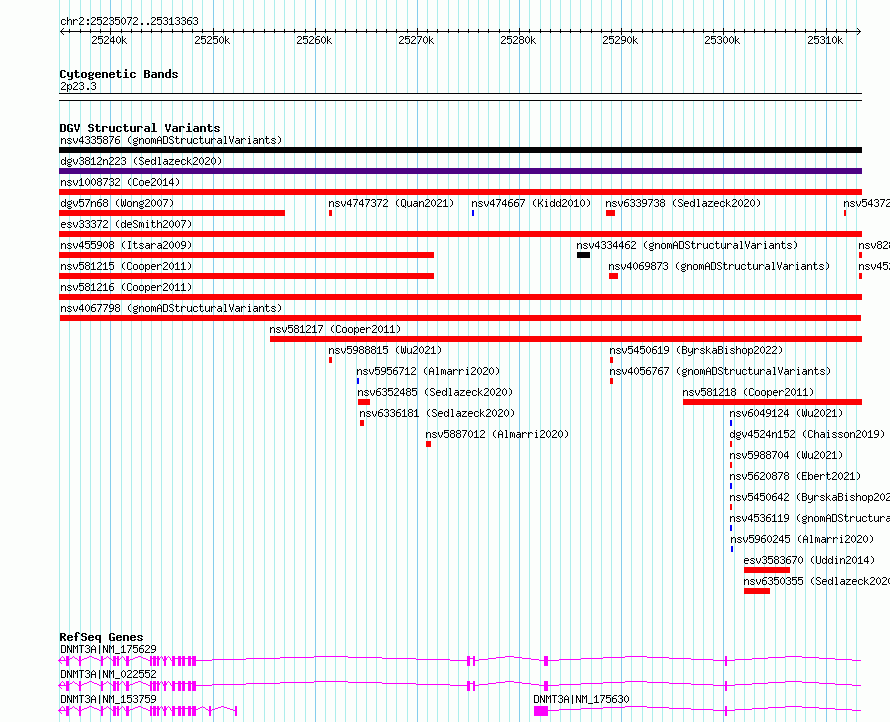Select the dgv3812n223 Sedlazeck2020 purple variant bar
Image resolution: width=890 pixels, height=722 pixels.
460,171
